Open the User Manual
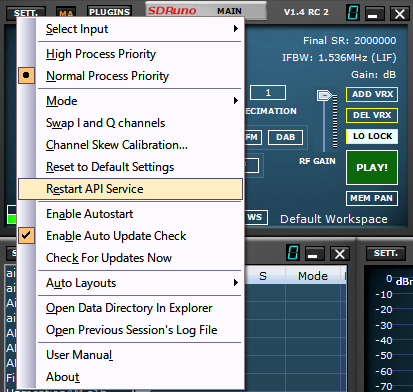This screenshot has height=392, width=413. (x=130, y=355)
